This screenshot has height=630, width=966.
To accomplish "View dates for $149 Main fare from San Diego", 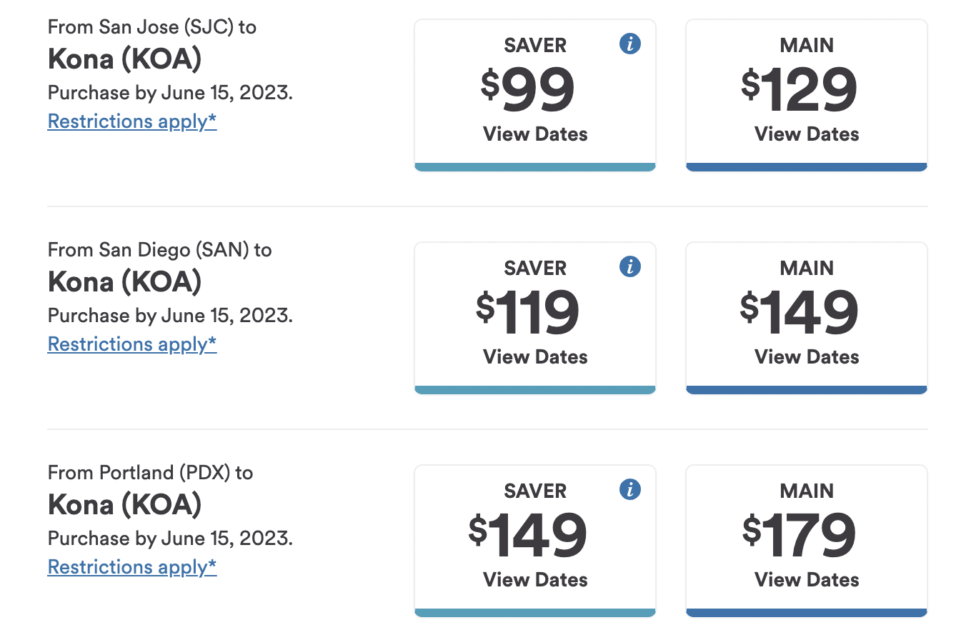I will pyautogui.click(x=806, y=357).
